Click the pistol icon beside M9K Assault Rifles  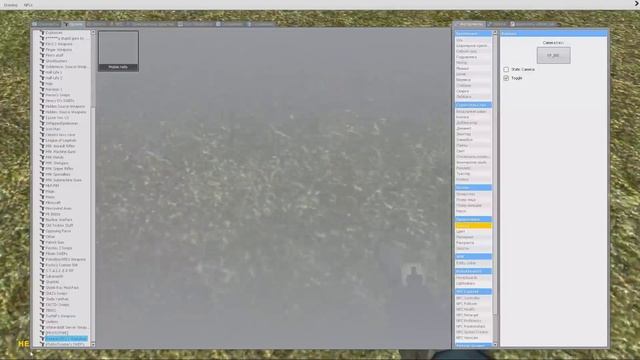coord(42,146)
